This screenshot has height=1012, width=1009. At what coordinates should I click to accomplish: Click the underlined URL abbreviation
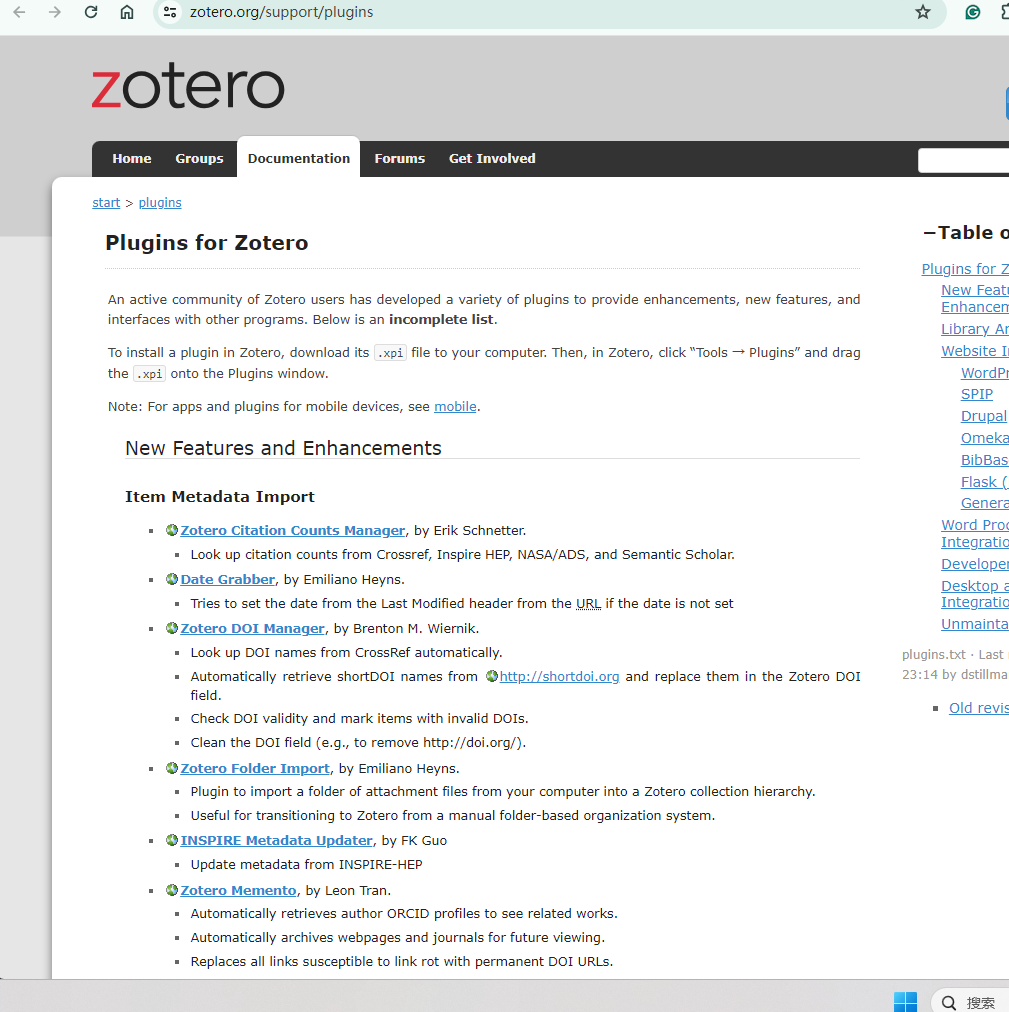click(x=588, y=603)
